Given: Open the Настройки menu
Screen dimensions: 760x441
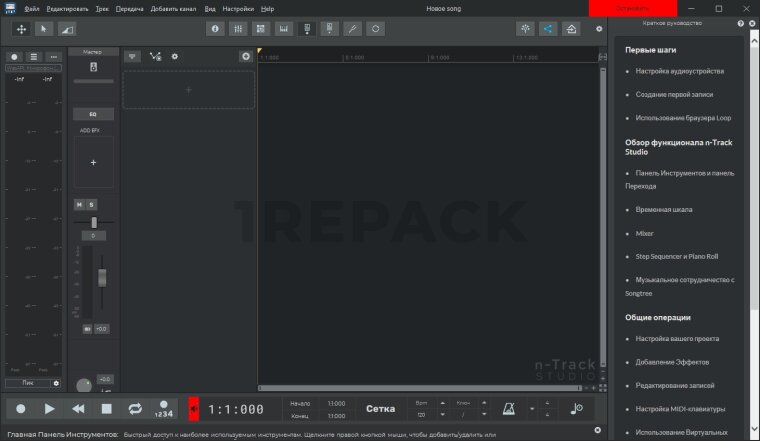Looking at the screenshot, I should click(238, 8).
